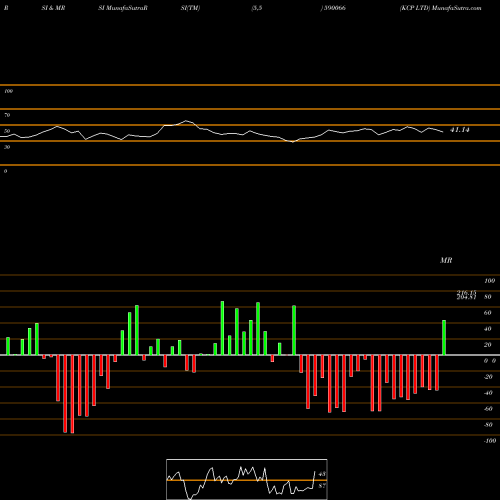Screen dimensions: 500x500
Task: Click the 'SI MunafaSutraR' header text
Action: pyautogui.click(x=123, y=8)
